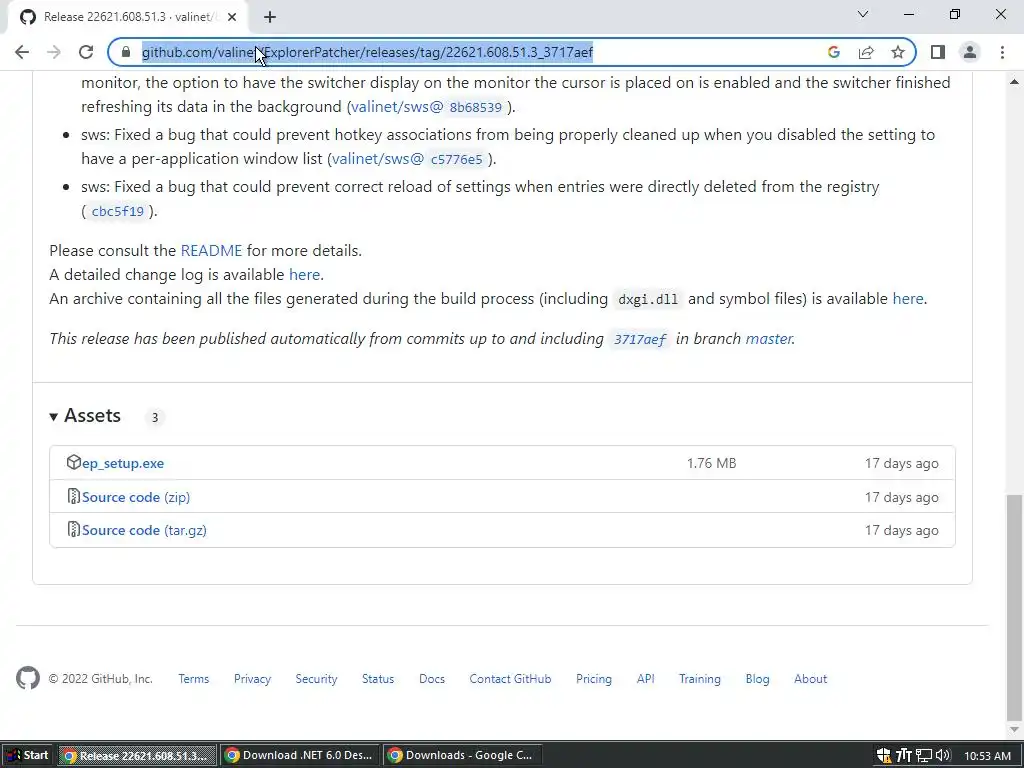
Task: Click the network tray icon
Action: (923, 756)
